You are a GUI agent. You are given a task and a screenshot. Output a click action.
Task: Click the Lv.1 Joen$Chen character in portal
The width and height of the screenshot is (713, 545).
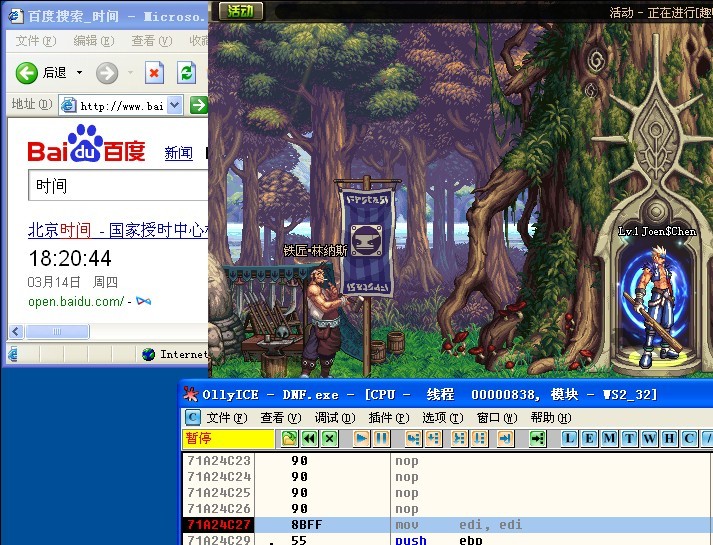(x=656, y=305)
